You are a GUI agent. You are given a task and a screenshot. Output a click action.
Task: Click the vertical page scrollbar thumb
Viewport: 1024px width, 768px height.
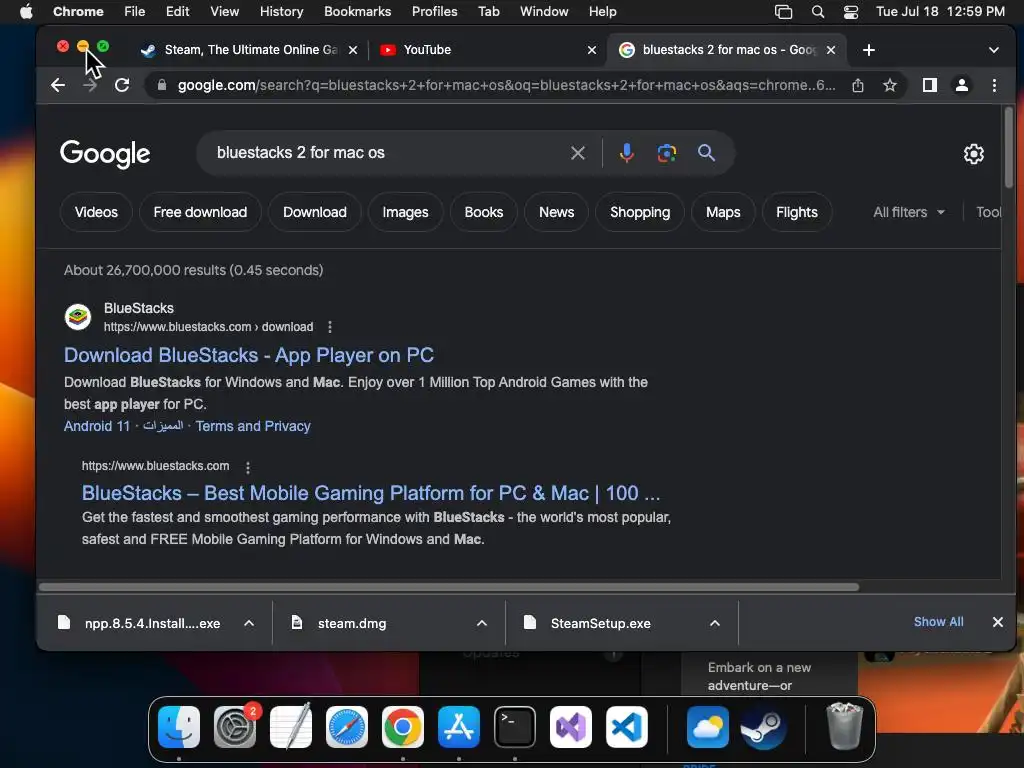click(1009, 146)
